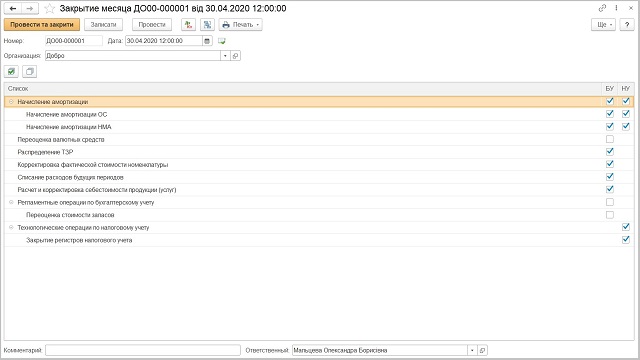Collapse the Начисление амортизации tree group
640x360 pixels.
11,102
